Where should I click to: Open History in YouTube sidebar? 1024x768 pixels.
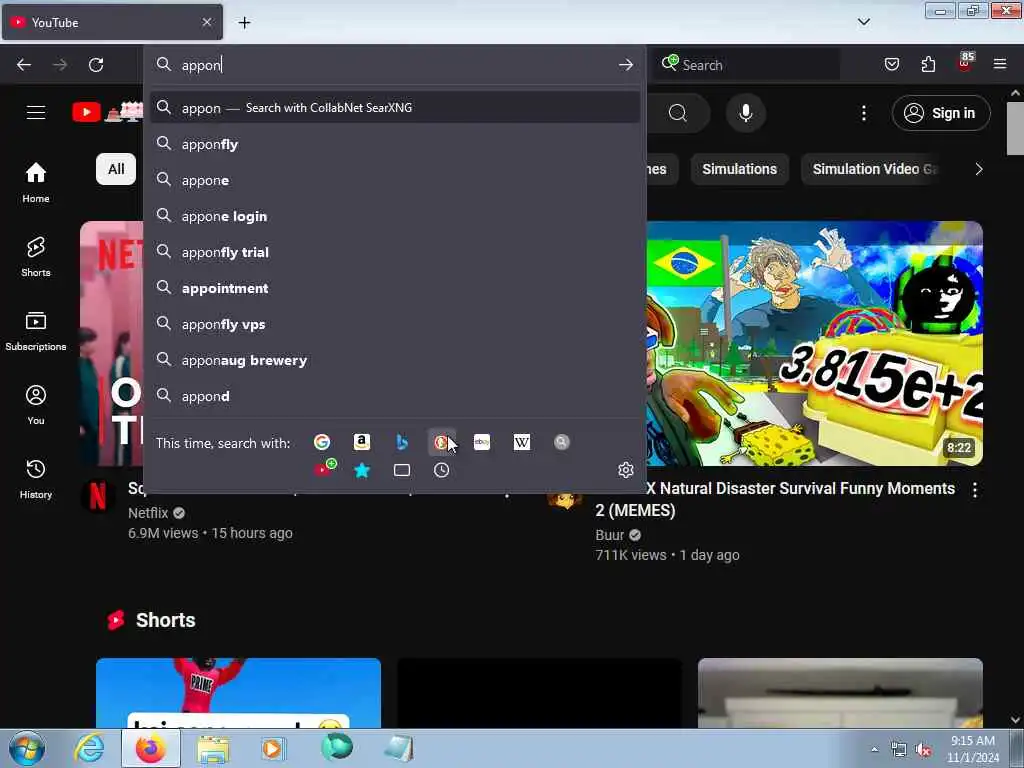point(36,478)
